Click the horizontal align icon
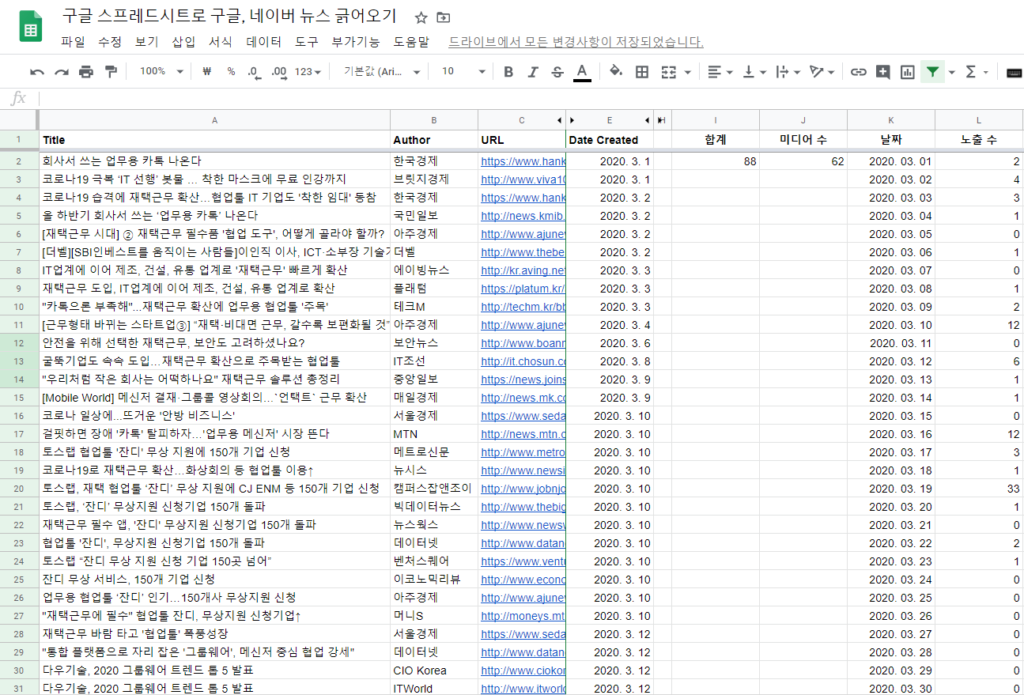 coord(714,72)
